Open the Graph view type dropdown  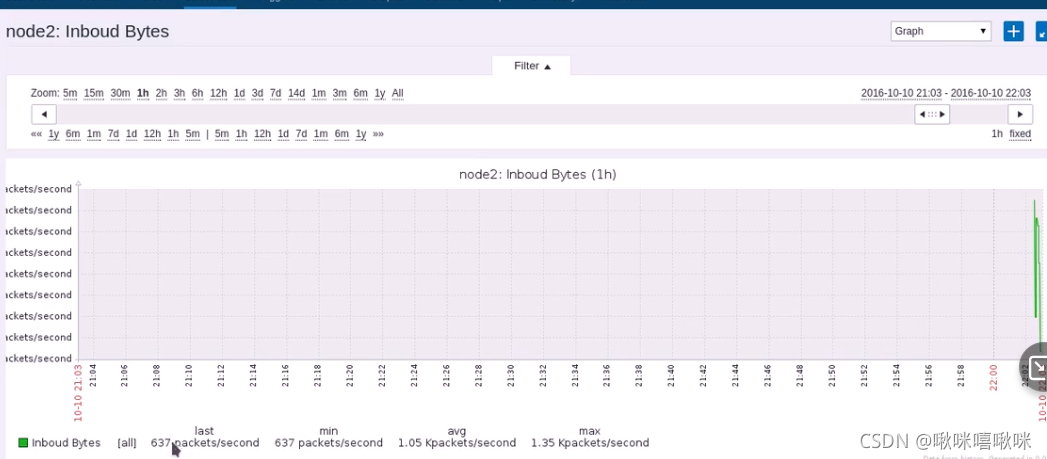click(x=940, y=31)
